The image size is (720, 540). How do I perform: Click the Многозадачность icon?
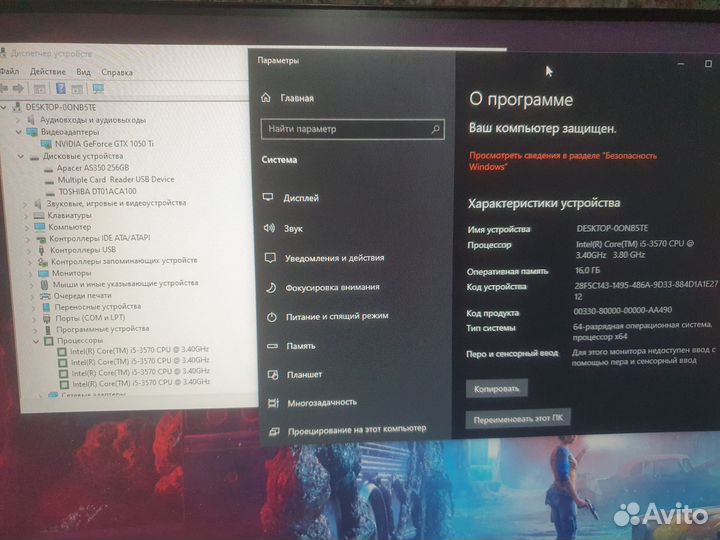coord(273,403)
